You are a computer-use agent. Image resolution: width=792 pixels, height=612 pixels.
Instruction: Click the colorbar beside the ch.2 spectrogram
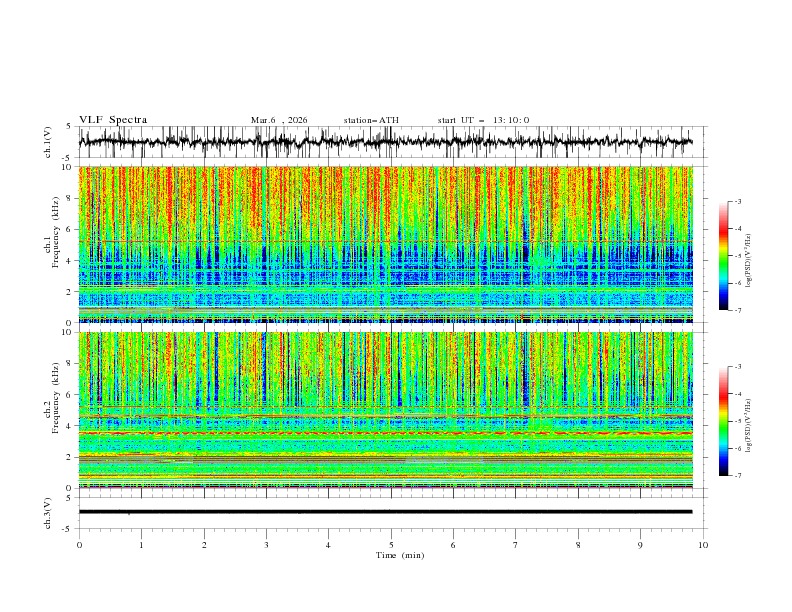click(x=724, y=421)
